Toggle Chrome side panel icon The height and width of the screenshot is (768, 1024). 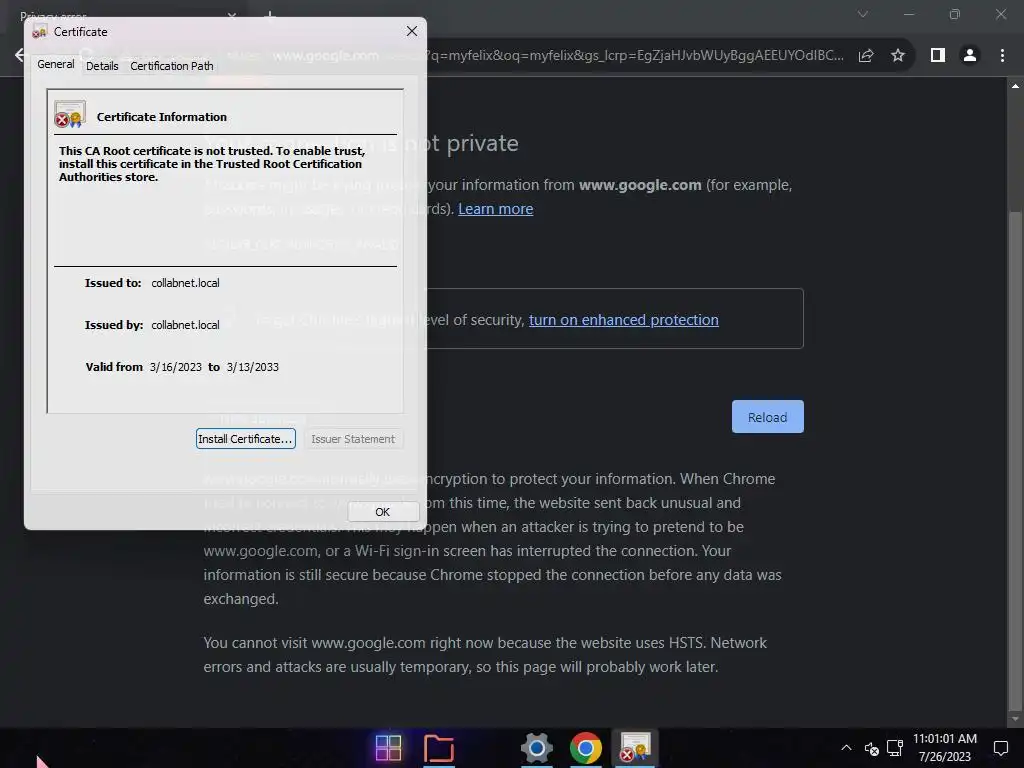coord(938,56)
